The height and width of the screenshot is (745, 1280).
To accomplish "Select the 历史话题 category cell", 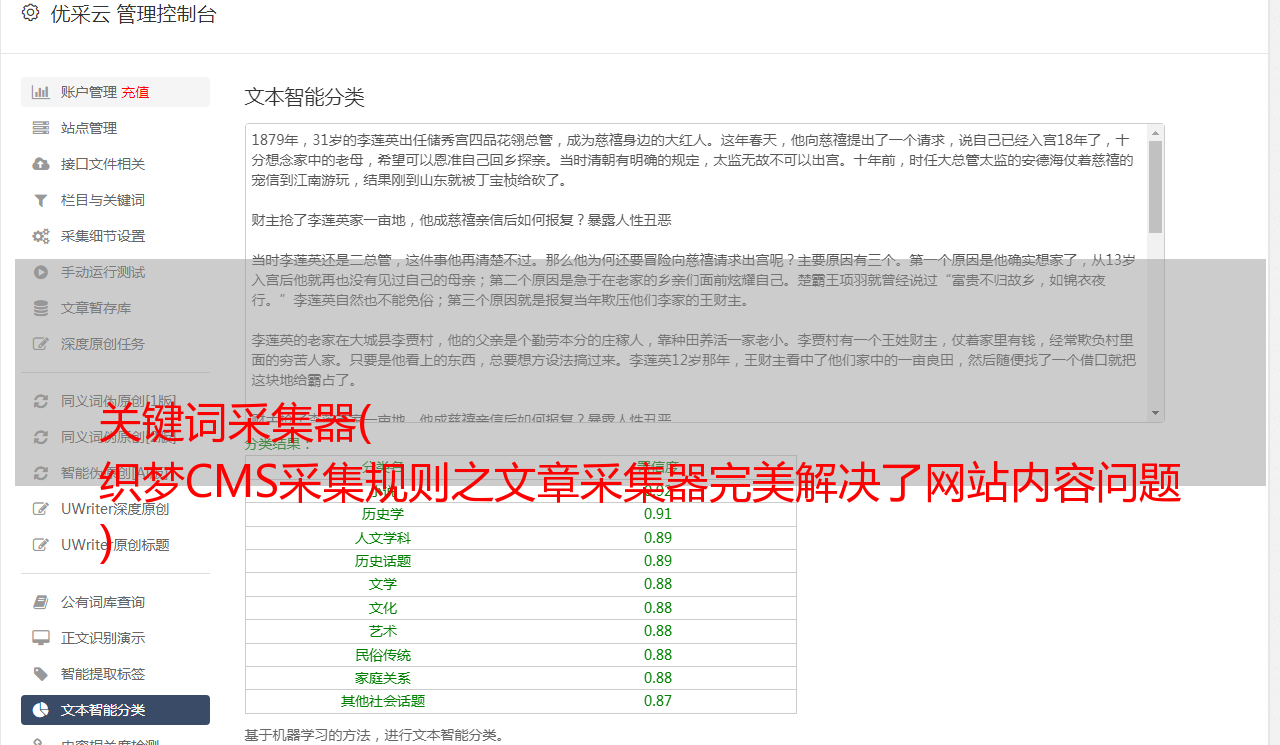I will pyautogui.click(x=383, y=561).
